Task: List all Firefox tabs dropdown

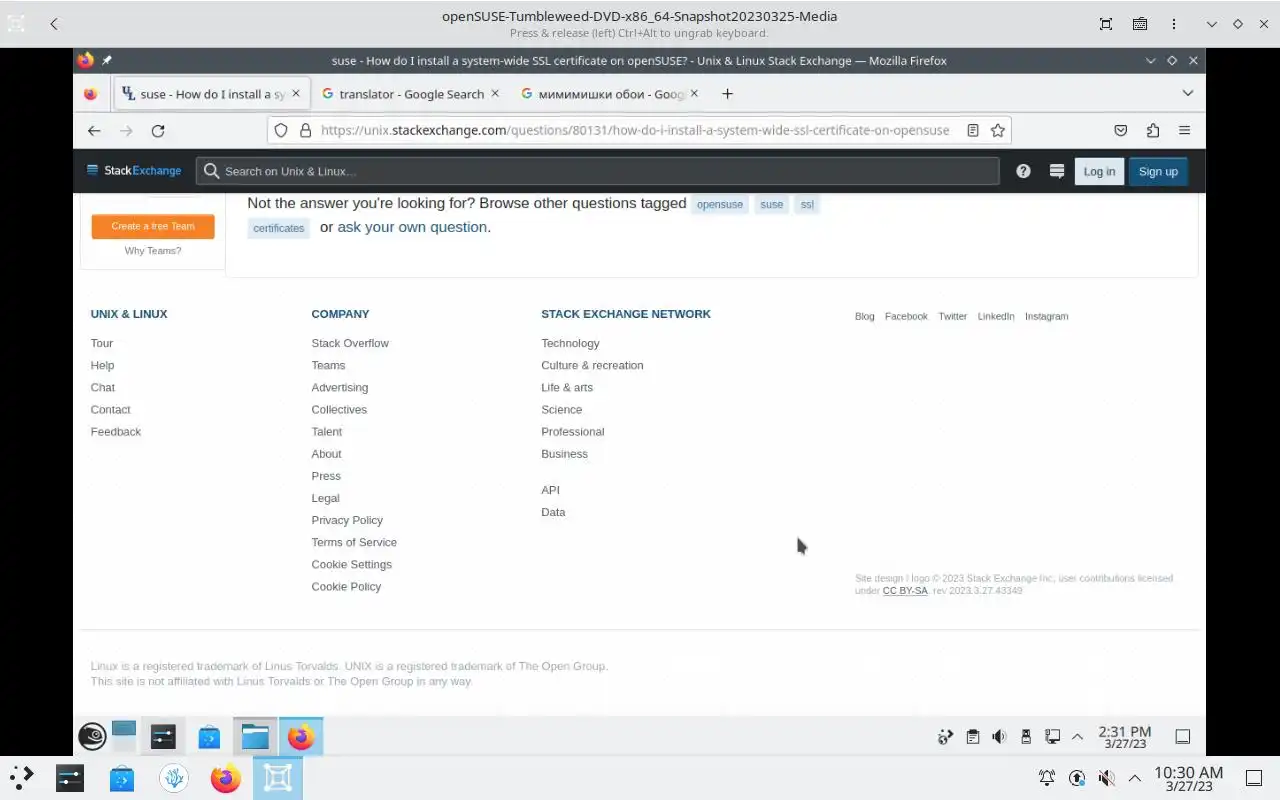Action: tap(1188, 93)
